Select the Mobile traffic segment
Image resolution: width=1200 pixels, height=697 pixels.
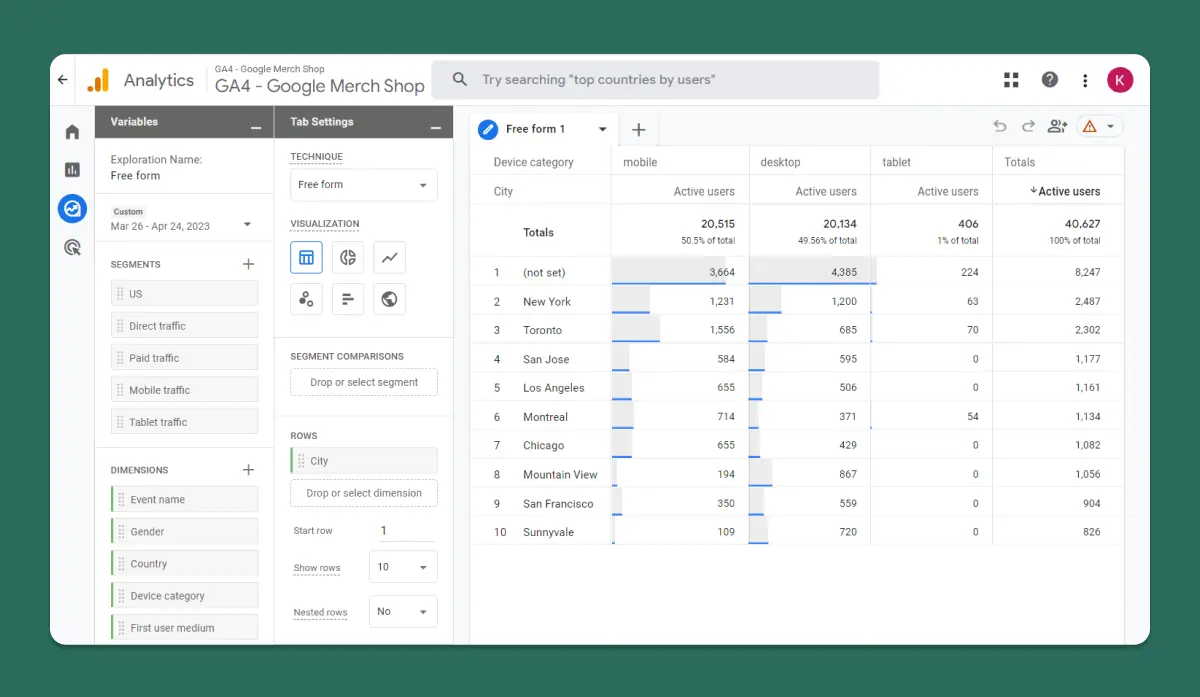184,390
